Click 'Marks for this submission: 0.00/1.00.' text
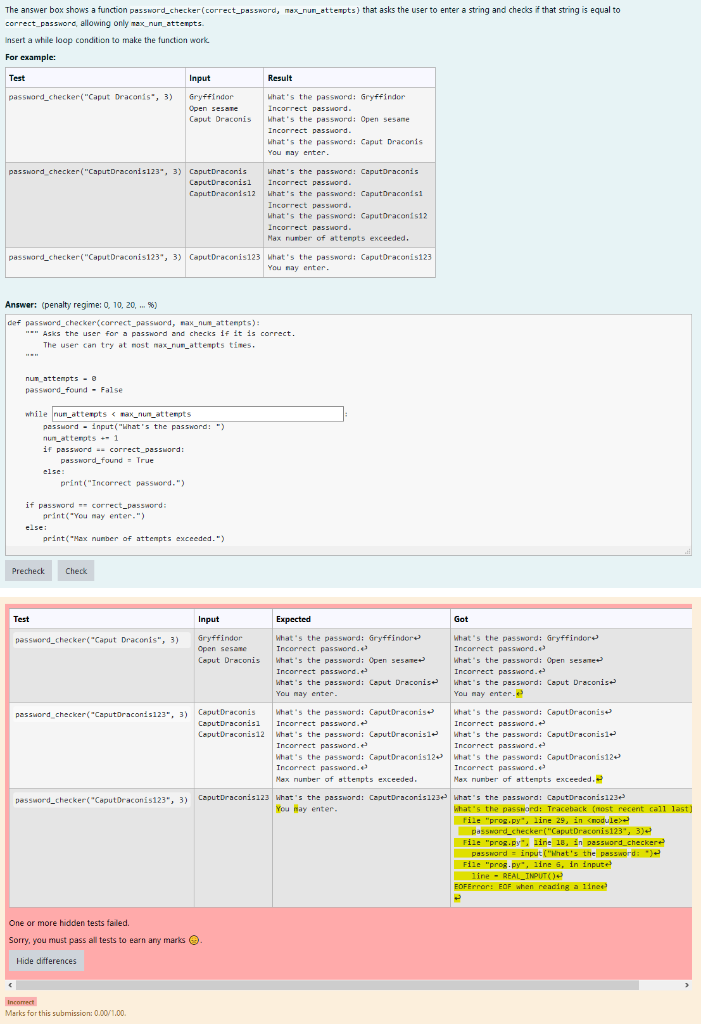This screenshot has width=701, height=1024. tap(66, 1014)
